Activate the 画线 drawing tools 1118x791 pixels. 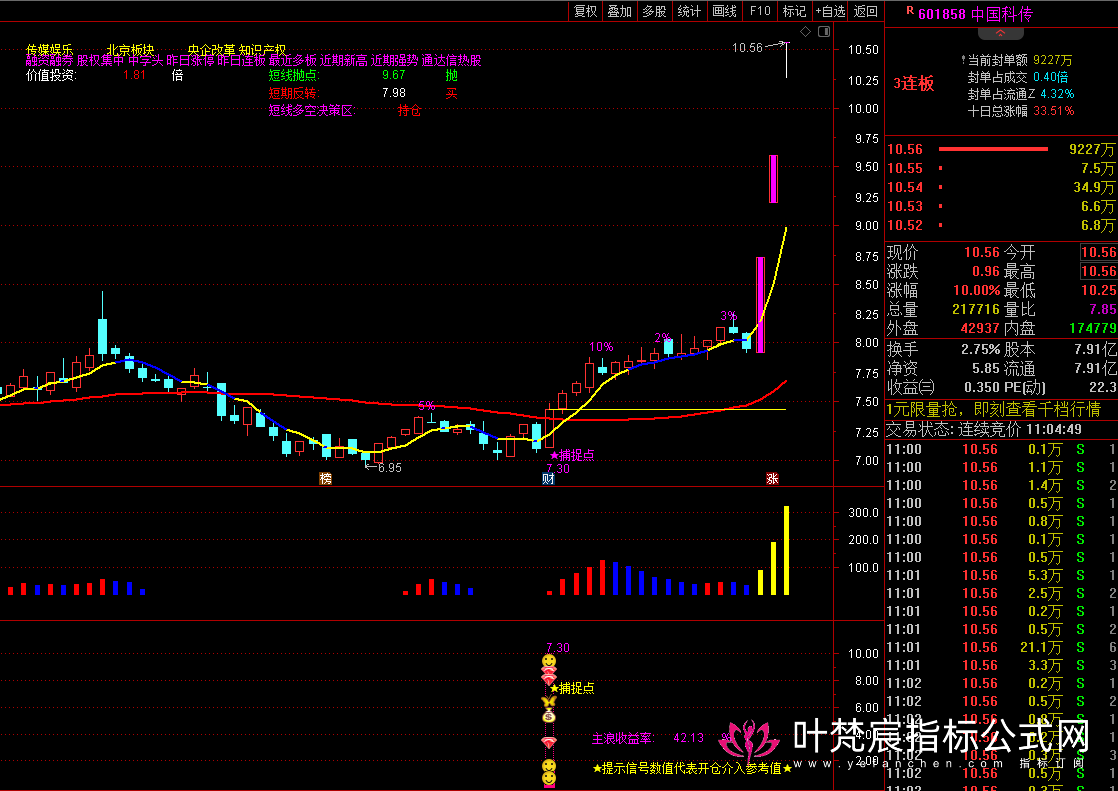pos(724,11)
